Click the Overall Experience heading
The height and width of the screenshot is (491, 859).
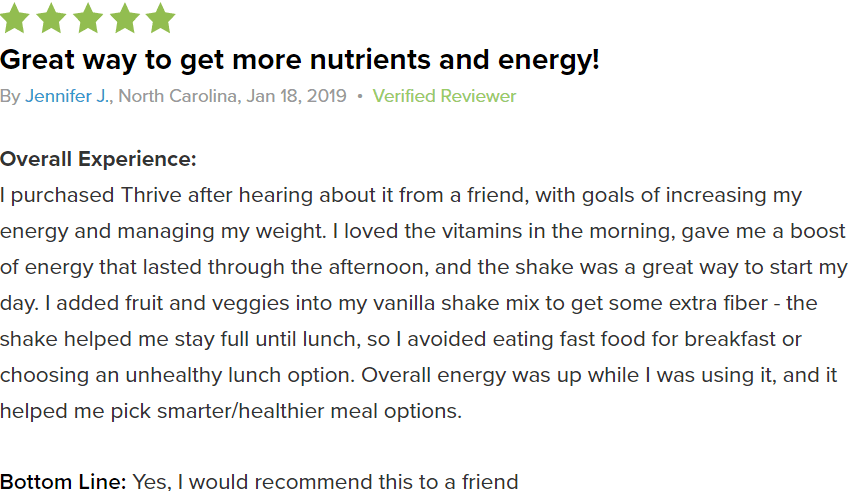point(98,159)
